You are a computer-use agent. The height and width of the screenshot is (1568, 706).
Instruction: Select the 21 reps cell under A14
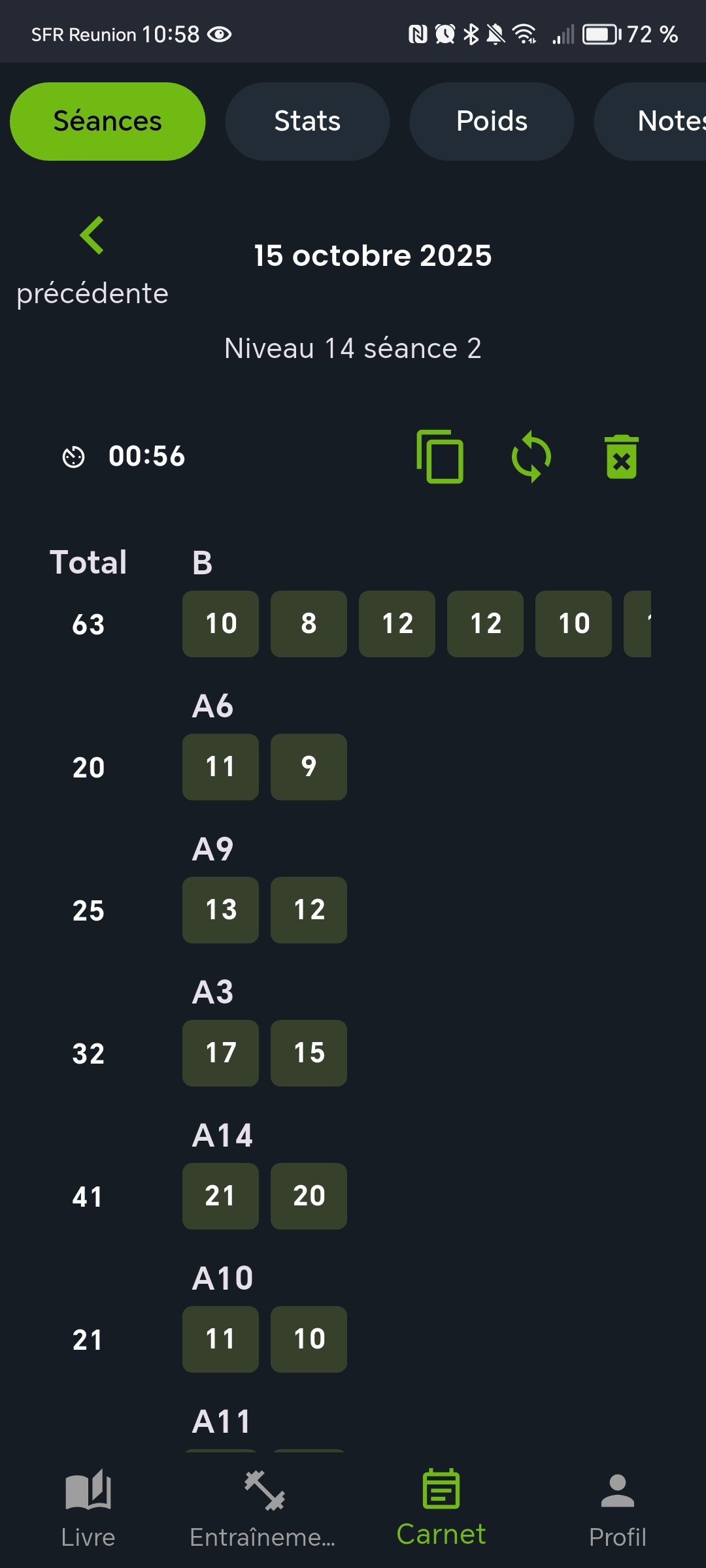pyautogui.click(x=220, y=1196)
